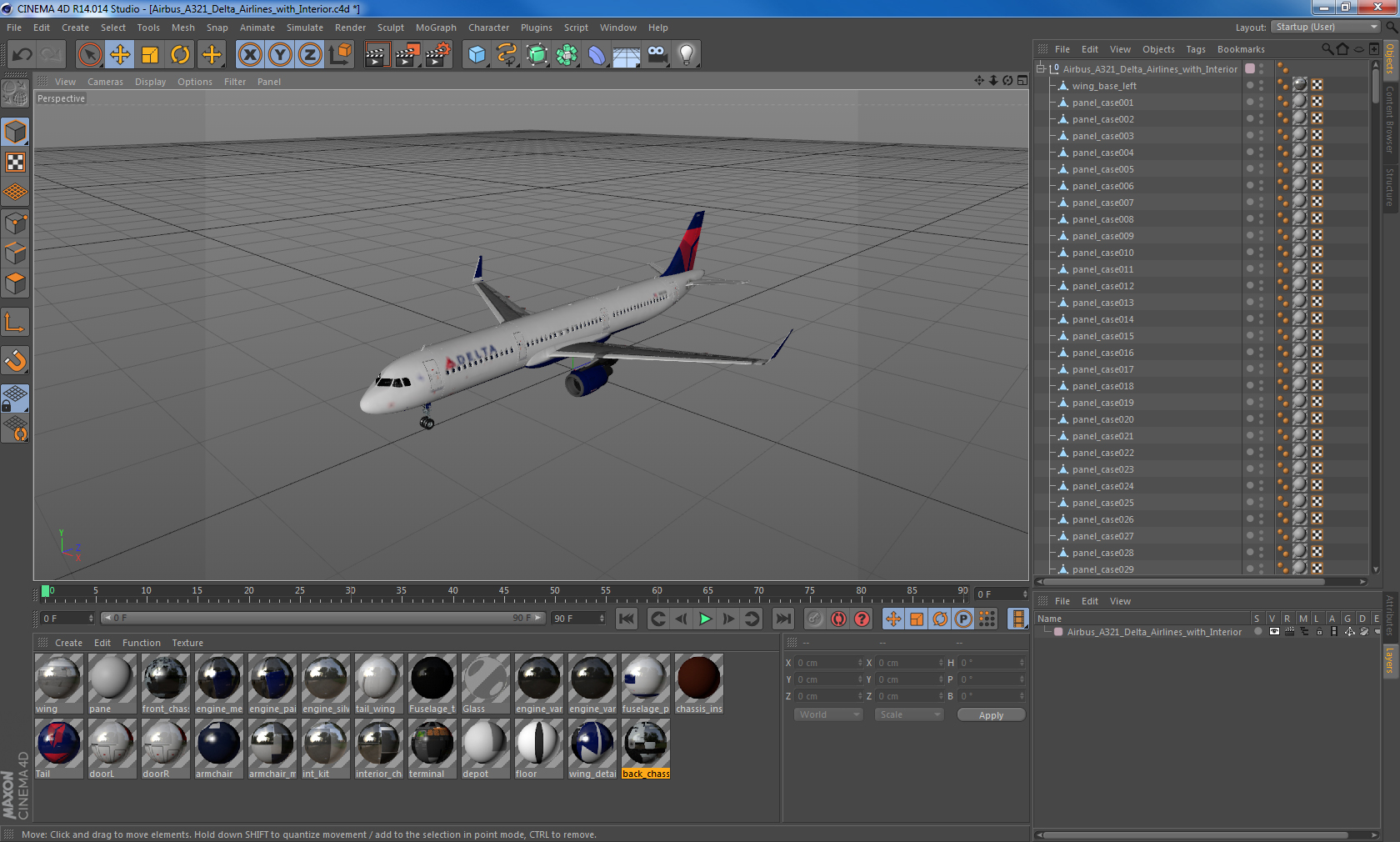Open the World coordinate dropdown
The height and width of the screenshot is (842, 1400).
pyautogui.click(x=828, y=714)
